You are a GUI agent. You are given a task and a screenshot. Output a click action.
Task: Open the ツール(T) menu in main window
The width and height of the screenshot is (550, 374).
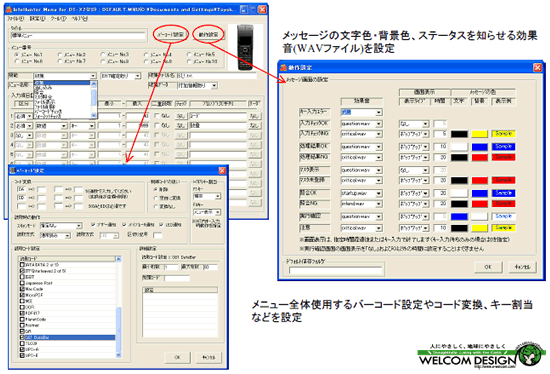click(58, 18)
